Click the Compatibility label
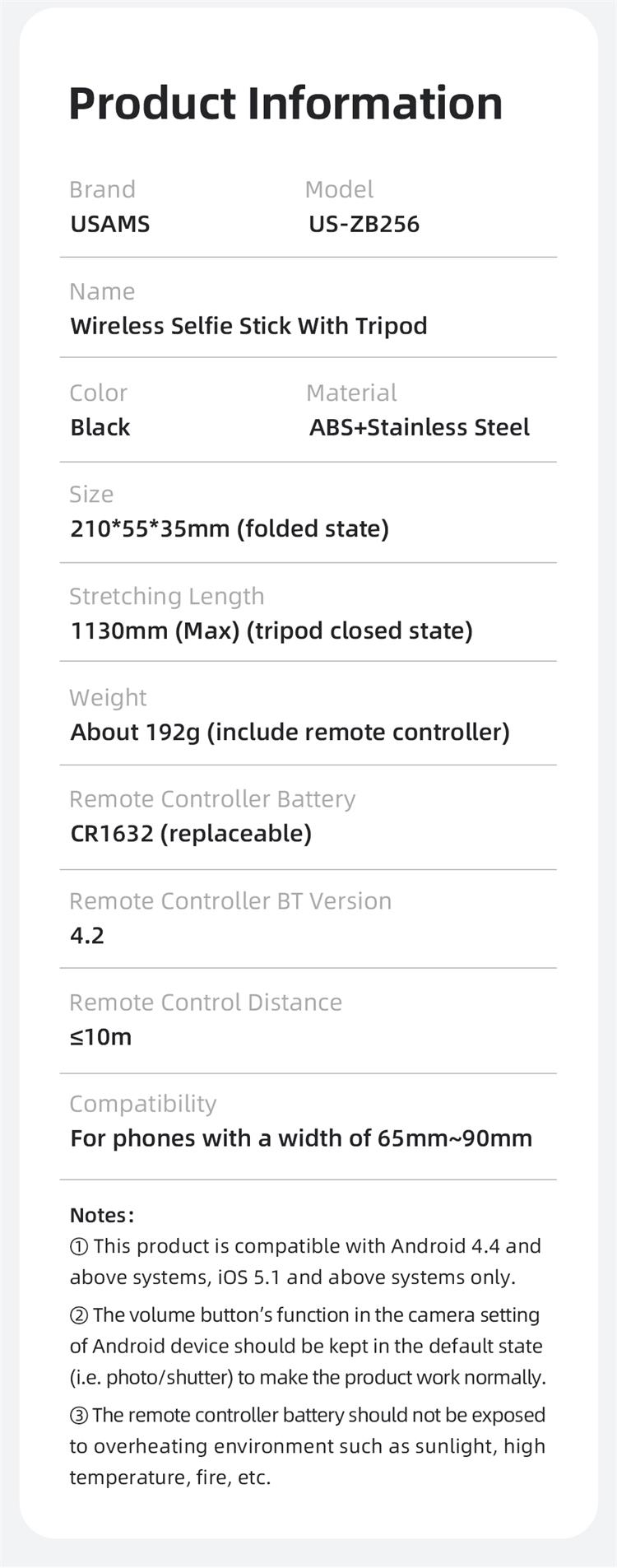 point(143,1104)
